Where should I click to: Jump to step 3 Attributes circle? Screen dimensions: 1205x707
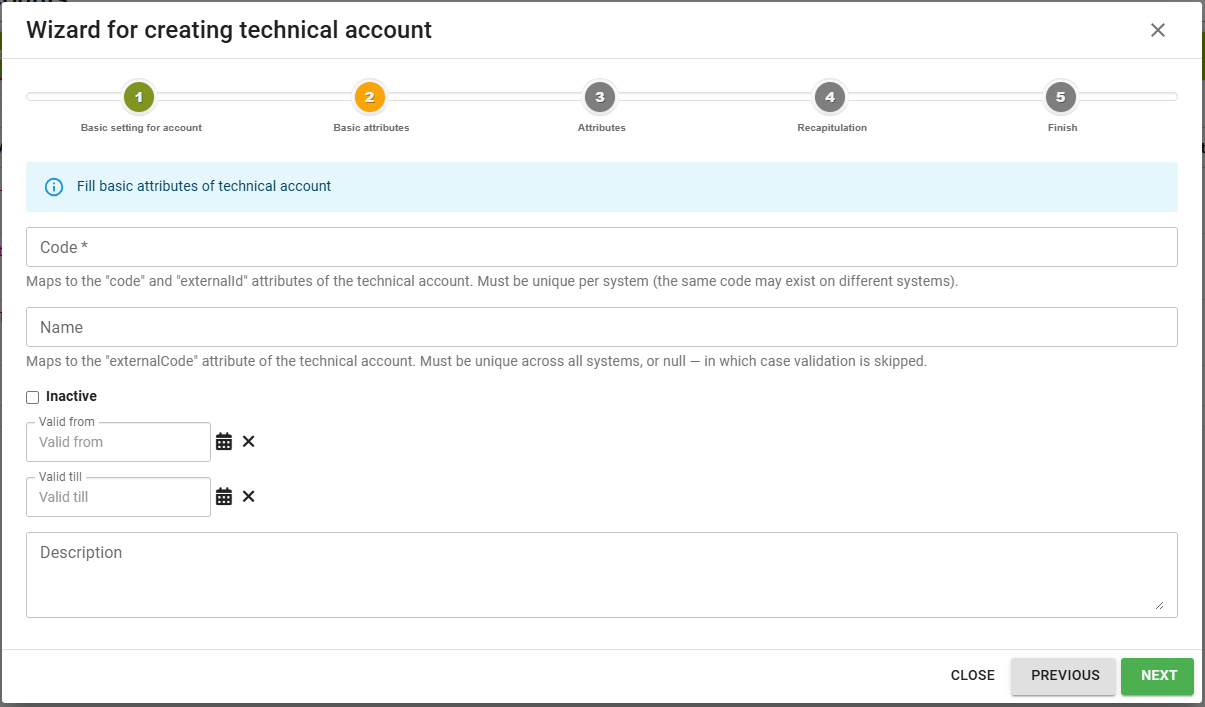pos(600,97)
